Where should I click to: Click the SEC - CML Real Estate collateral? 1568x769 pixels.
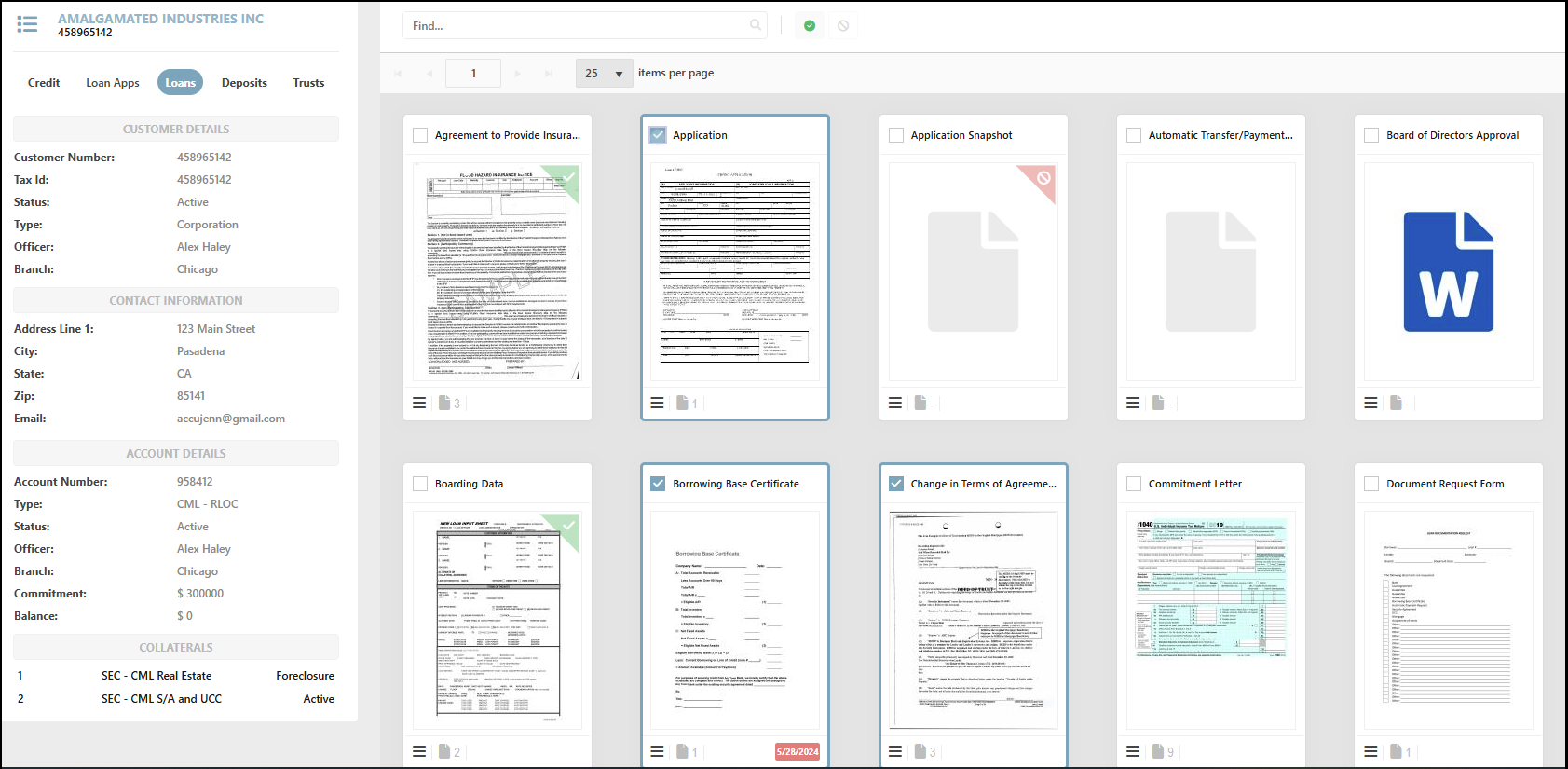[x=157, y=676]
